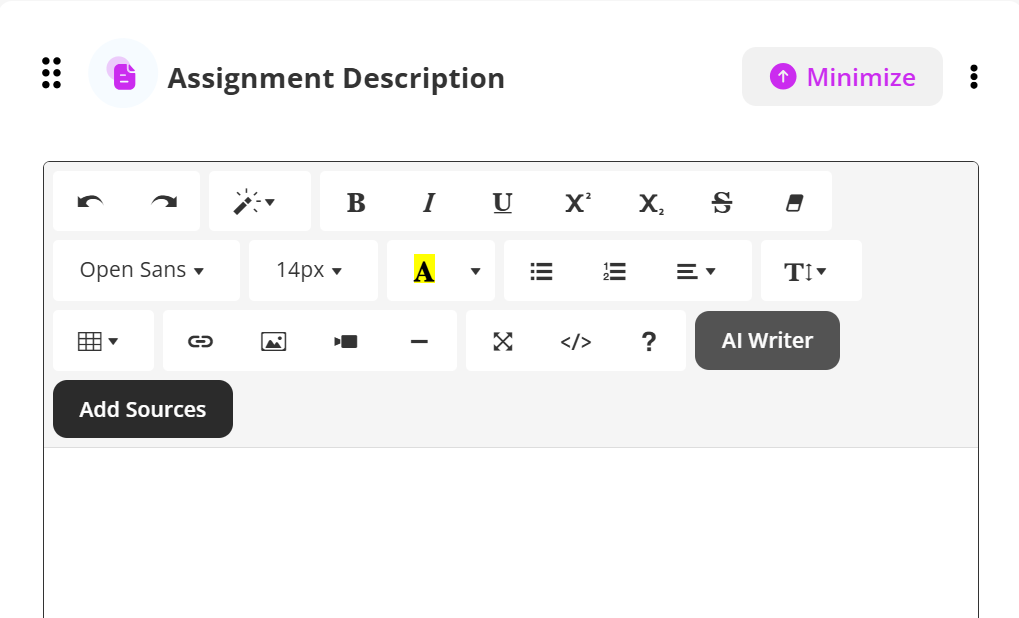Viewport: 1019px width, 618px height.
Task: Toggle italic formatting
Action: pyautogui.click(x=429, y=202)
